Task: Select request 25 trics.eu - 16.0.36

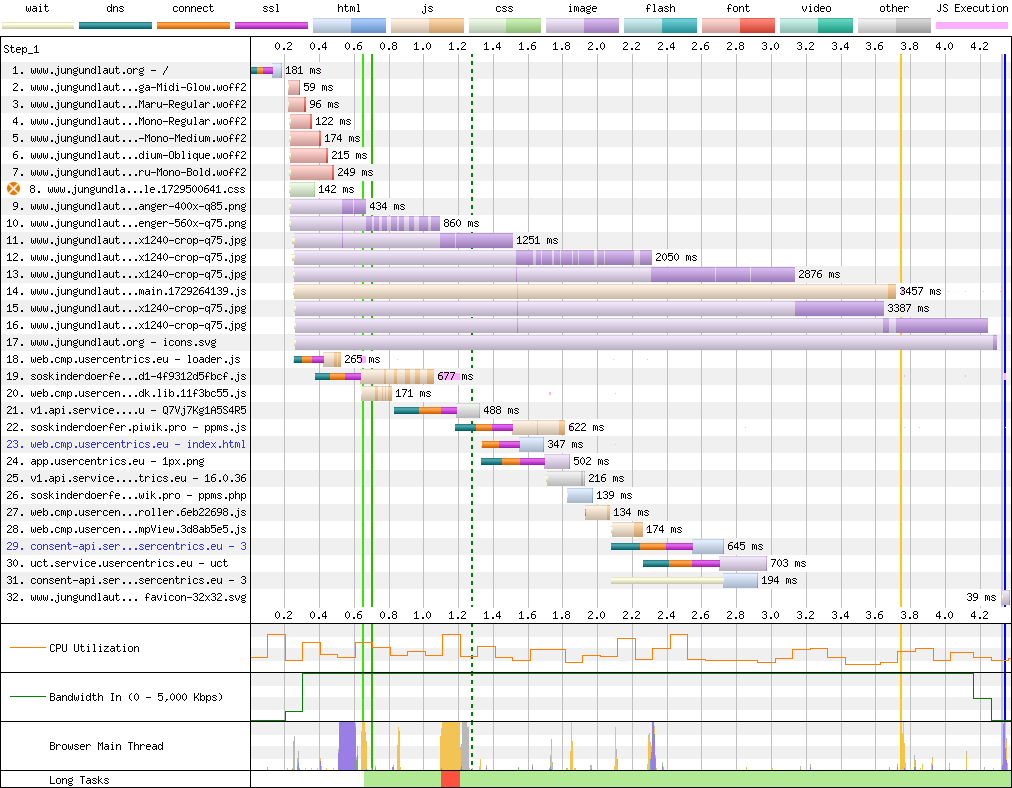Action: 126,478
